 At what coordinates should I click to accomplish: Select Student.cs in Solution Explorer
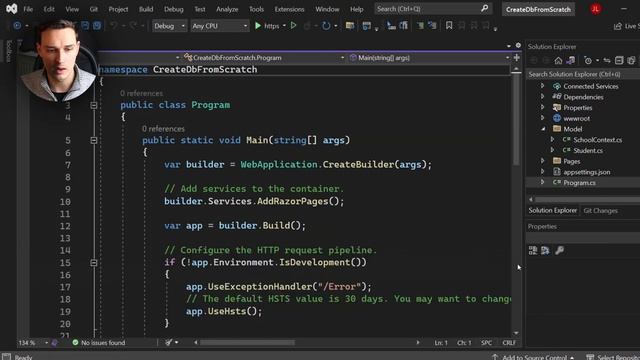pos(588,151)
